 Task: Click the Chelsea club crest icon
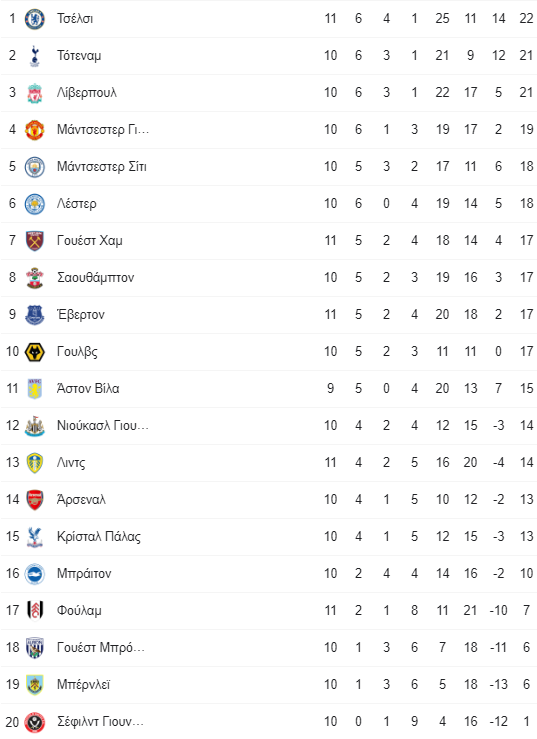click(34, 19)
